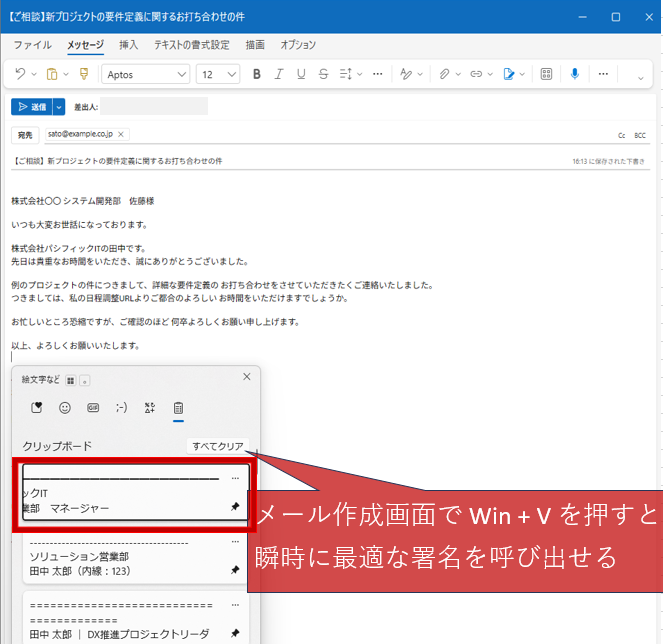The image size is (663, 644).
Task: Click the strikethrough formatting icon
Action: pos(323,74)
